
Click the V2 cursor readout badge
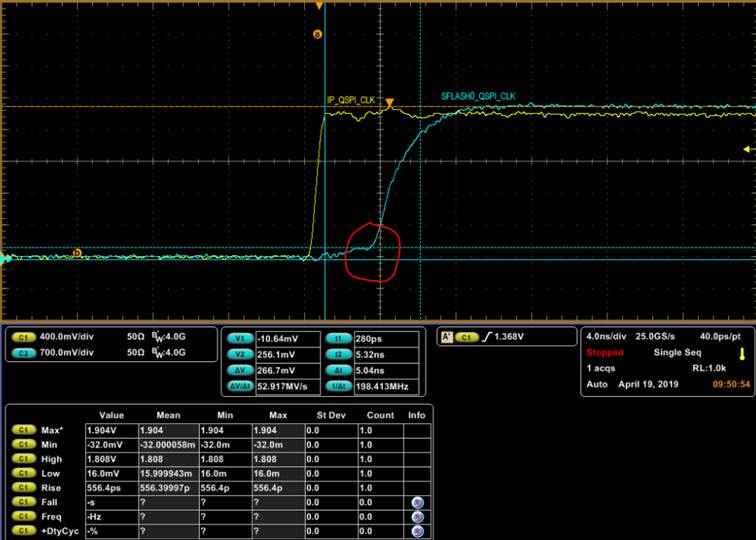(x=240, y=354)
